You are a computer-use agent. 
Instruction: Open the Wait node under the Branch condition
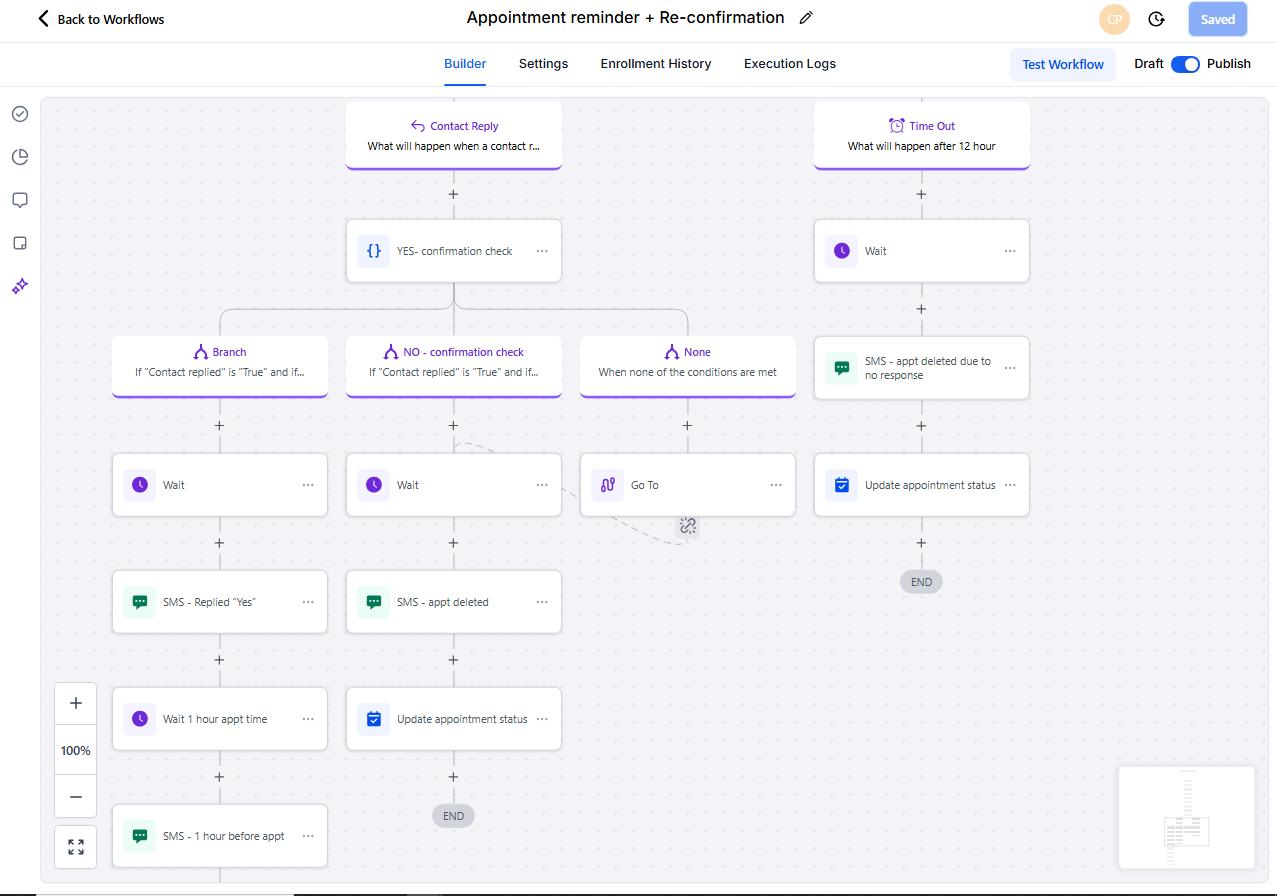220,485
